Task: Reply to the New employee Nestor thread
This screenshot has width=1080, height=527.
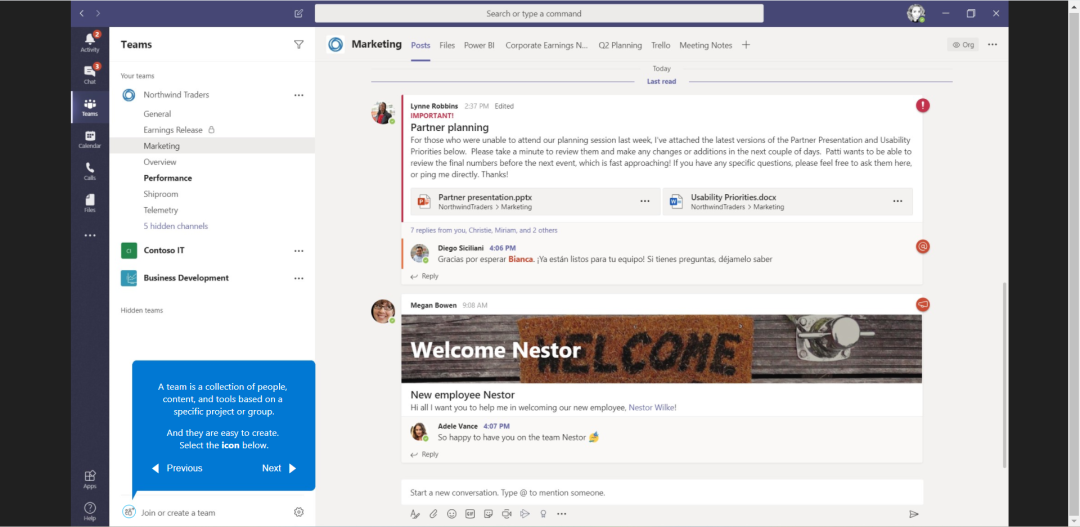Action: pyautogui.click(x=424, y=455)
